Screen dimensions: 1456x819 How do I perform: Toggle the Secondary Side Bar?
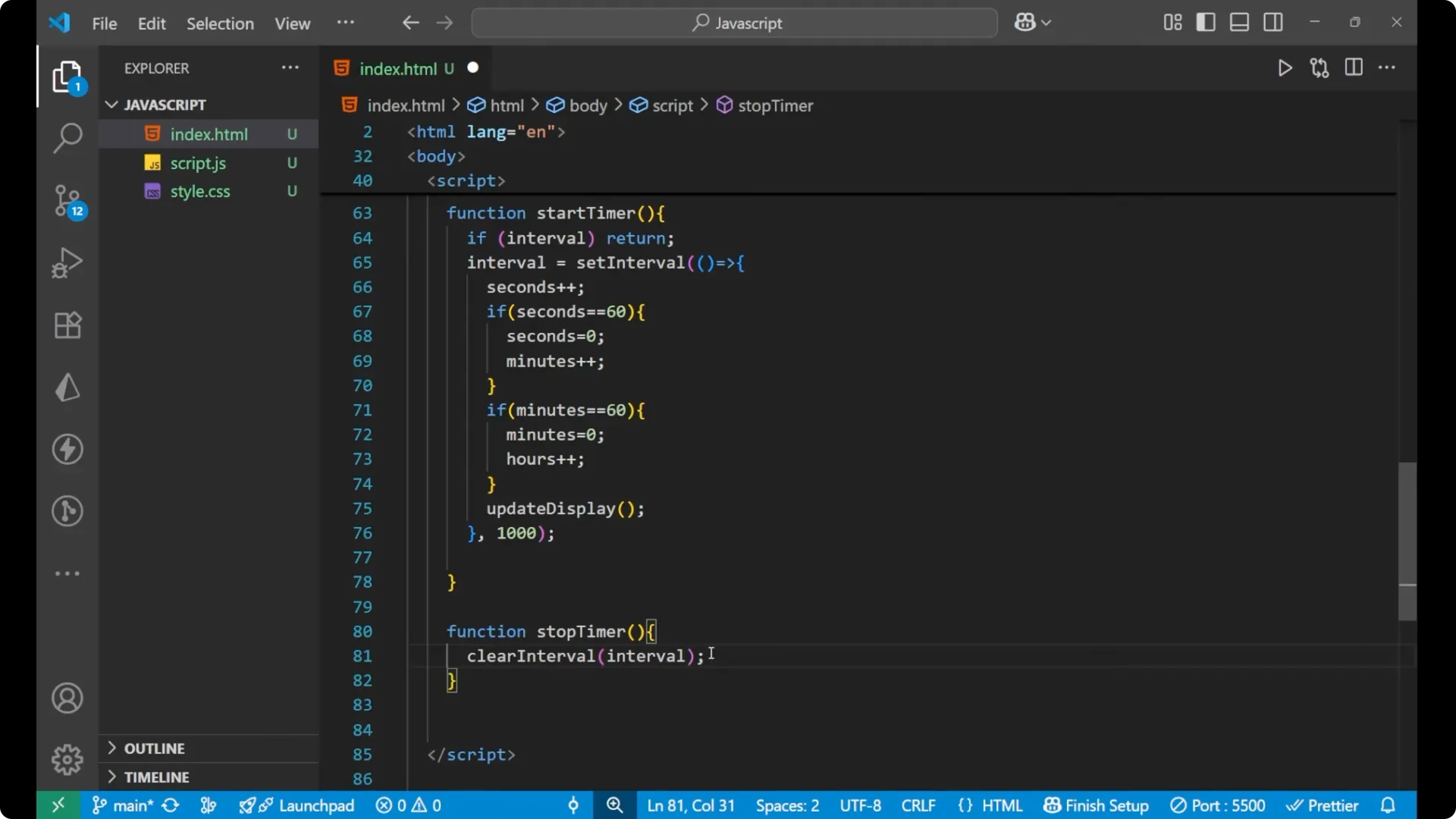pyautogui.click(x=1273, y=22)
